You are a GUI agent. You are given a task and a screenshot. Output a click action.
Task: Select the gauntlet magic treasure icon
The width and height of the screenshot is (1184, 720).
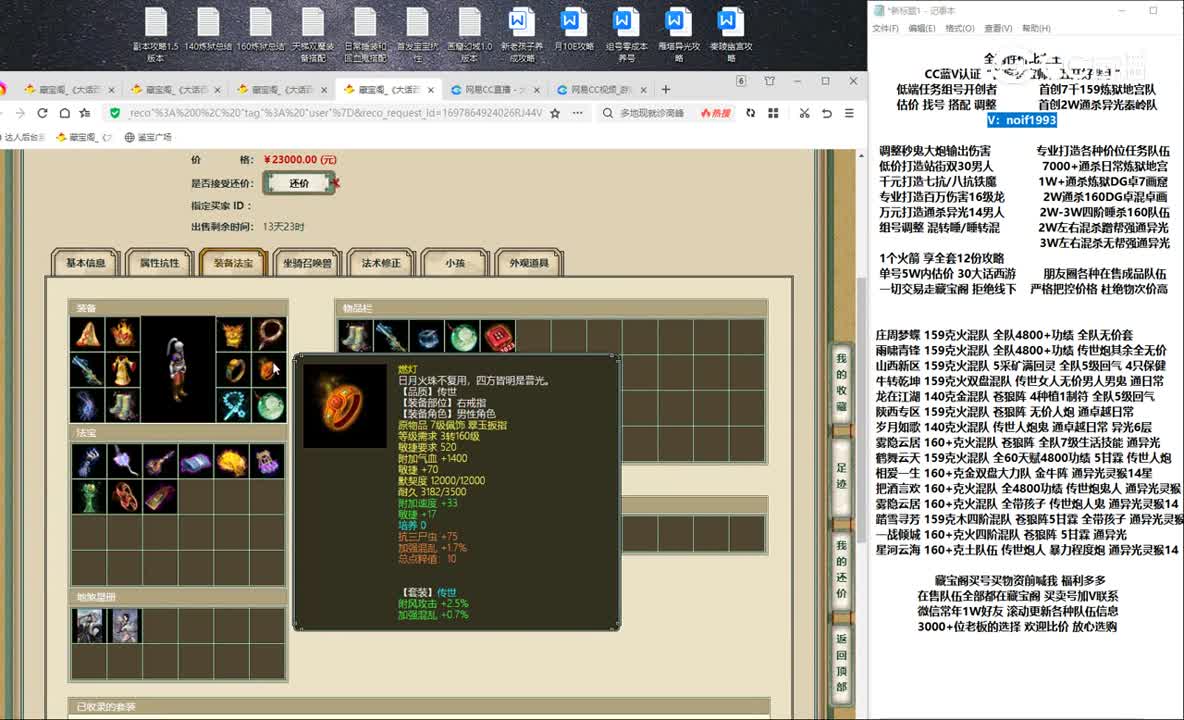89,461
